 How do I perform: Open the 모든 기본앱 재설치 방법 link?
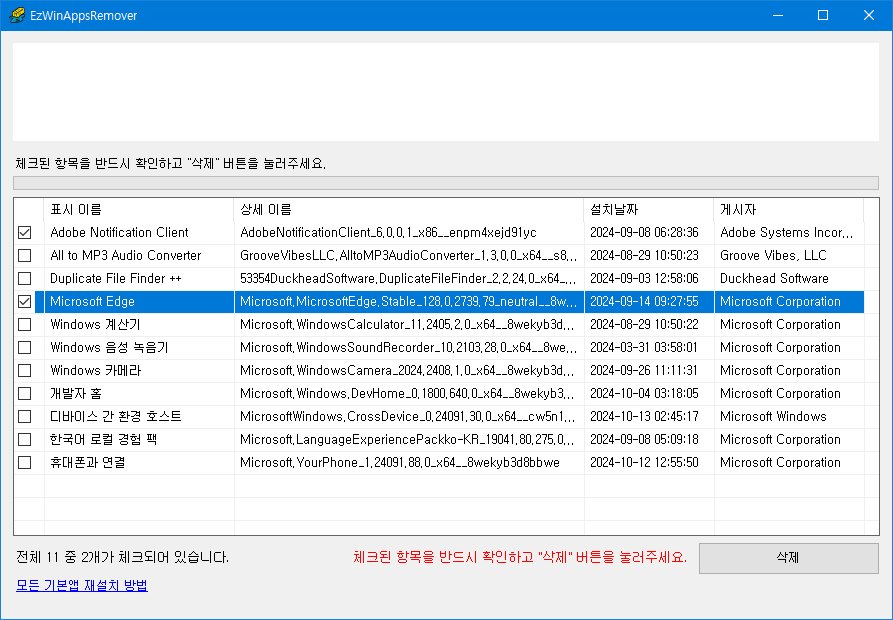(x=82, y=585)
